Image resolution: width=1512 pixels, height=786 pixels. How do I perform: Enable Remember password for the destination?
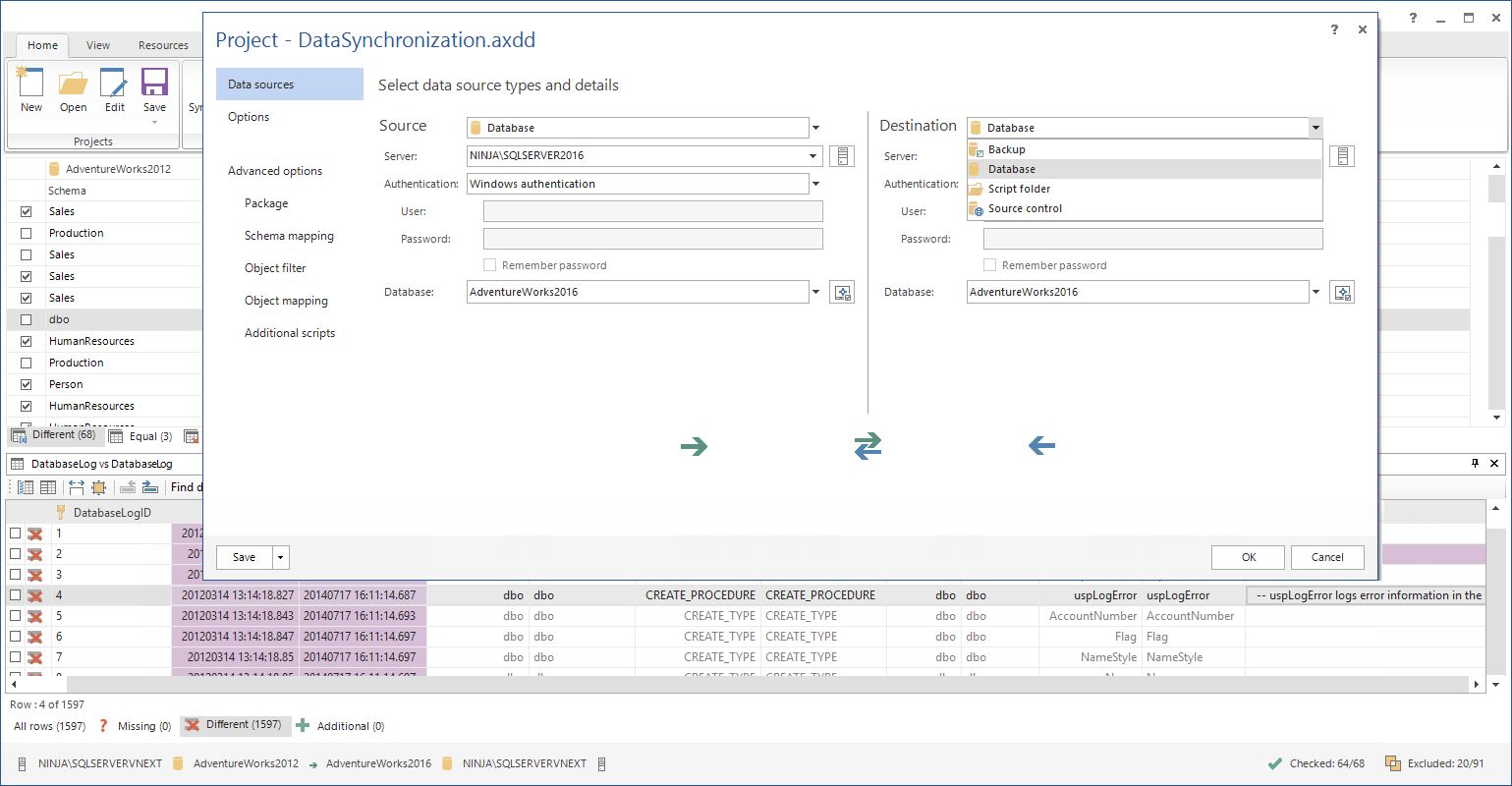tap(990, 264)
